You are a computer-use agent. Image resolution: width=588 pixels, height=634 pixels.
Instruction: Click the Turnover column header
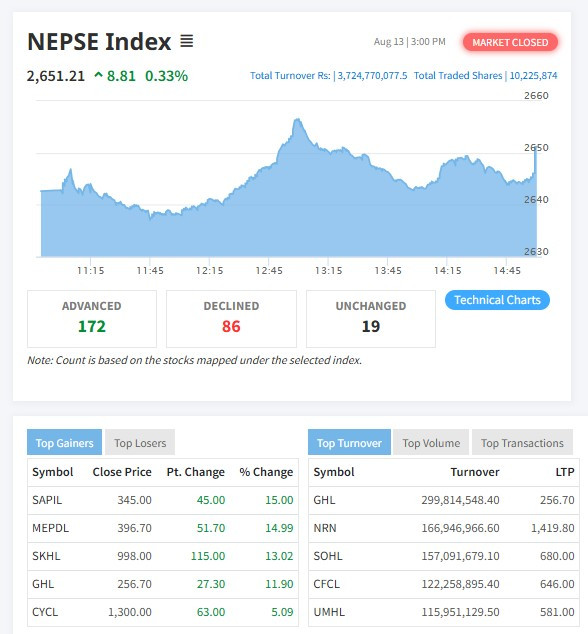475,472
